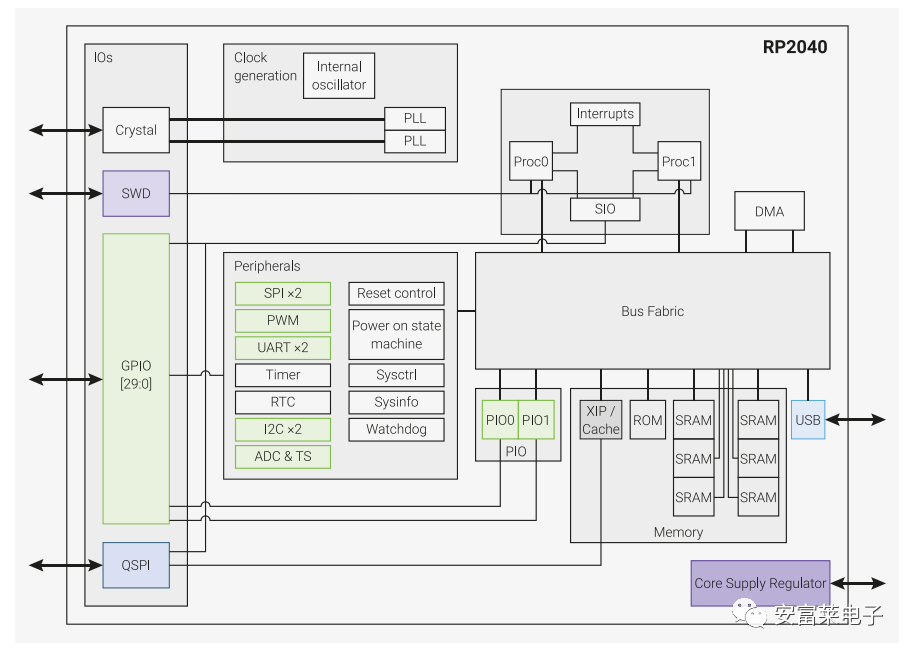
Task: Select the Crystal block in IOs
Action: (x=135, y=130)
